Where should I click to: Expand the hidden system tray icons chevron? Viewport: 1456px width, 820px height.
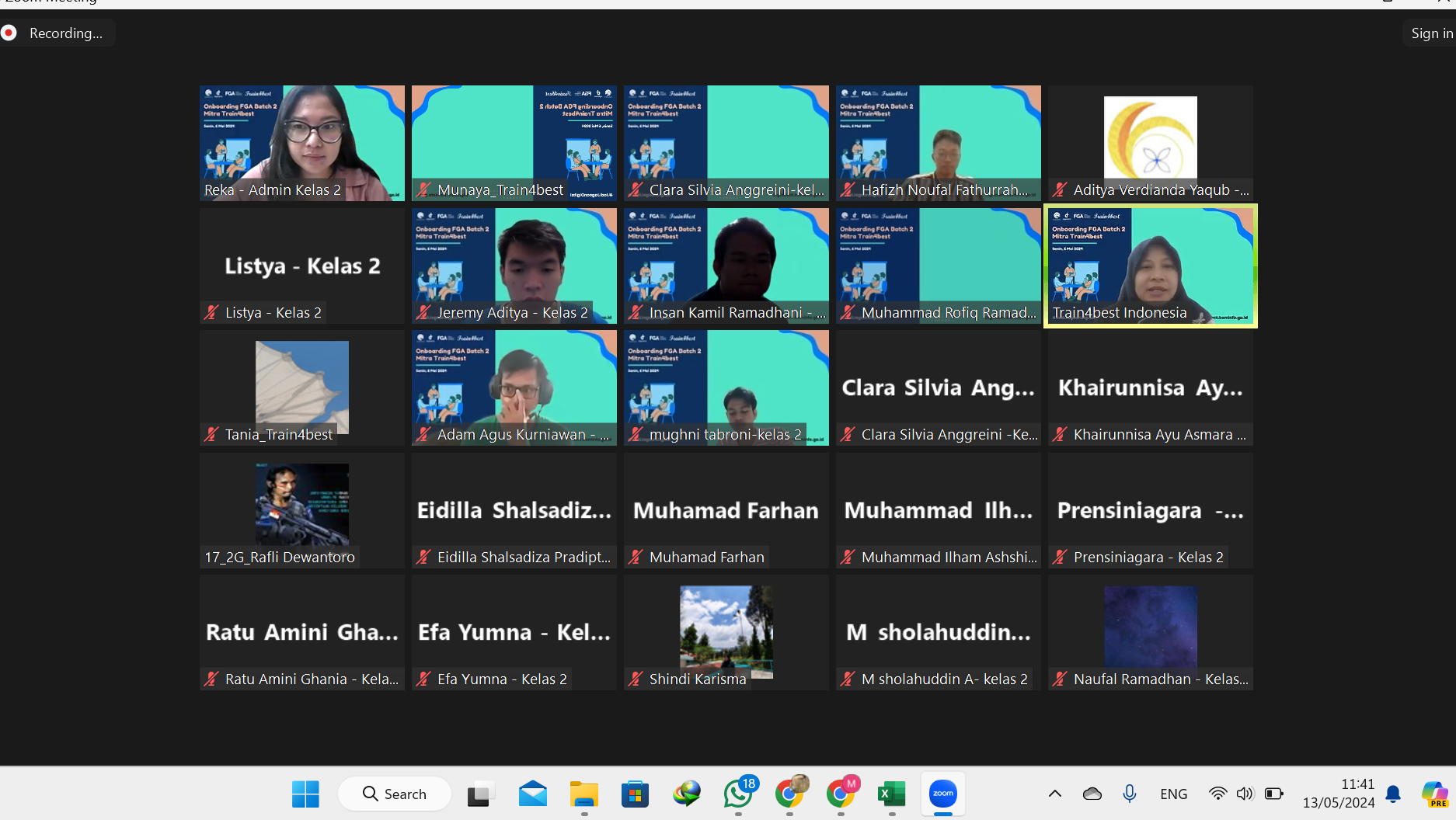tap(1054, 794)
